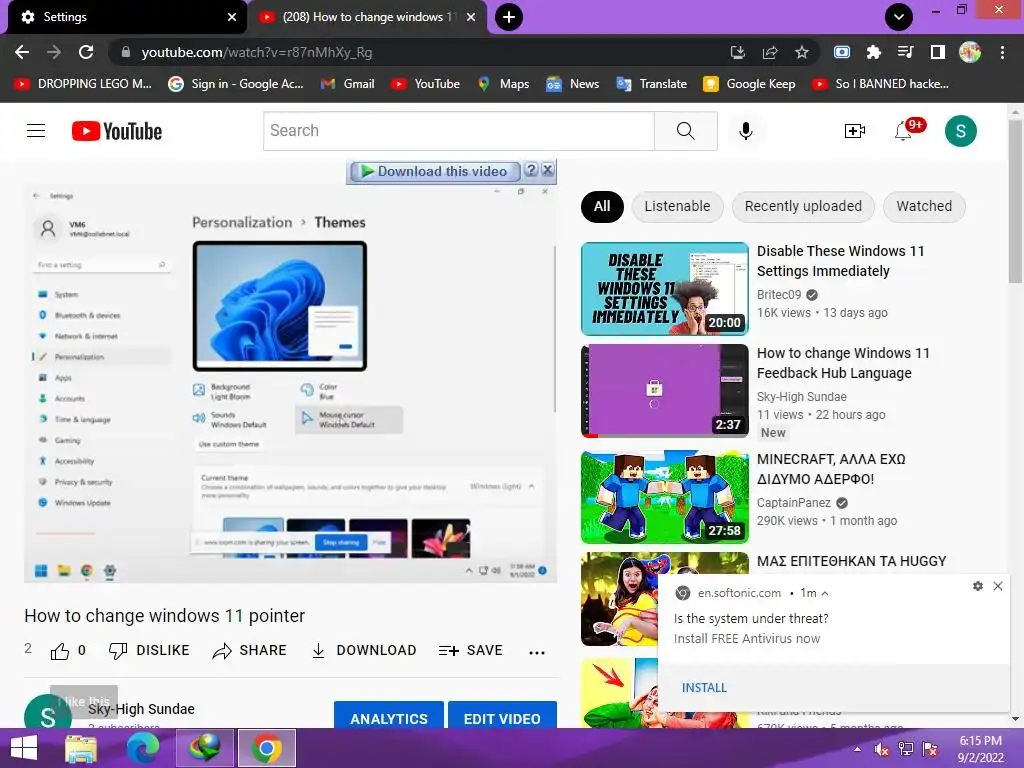This screenshot has width=1024, height=768.
Task: Click the YouTube logo
Action: (117, 131)
